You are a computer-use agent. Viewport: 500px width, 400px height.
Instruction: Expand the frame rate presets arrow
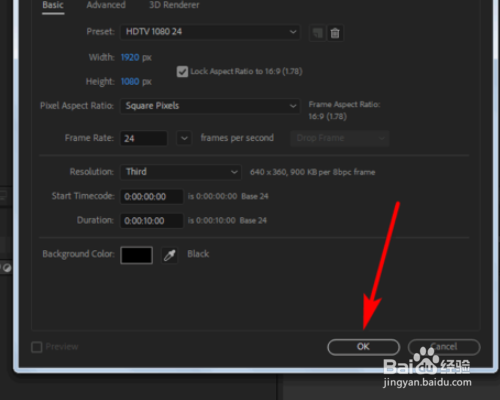pos(184,138)
